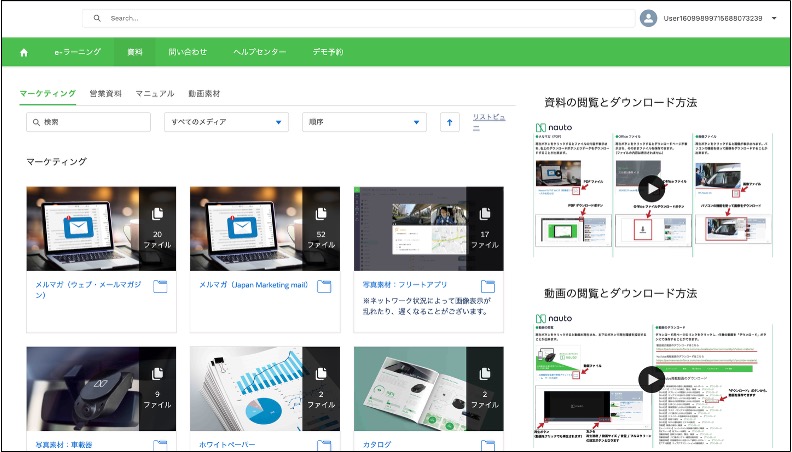Click the files icon above 9 ファイル
Image resolution: width=792 pixels, height=452 pixels.
click(157, 374)
